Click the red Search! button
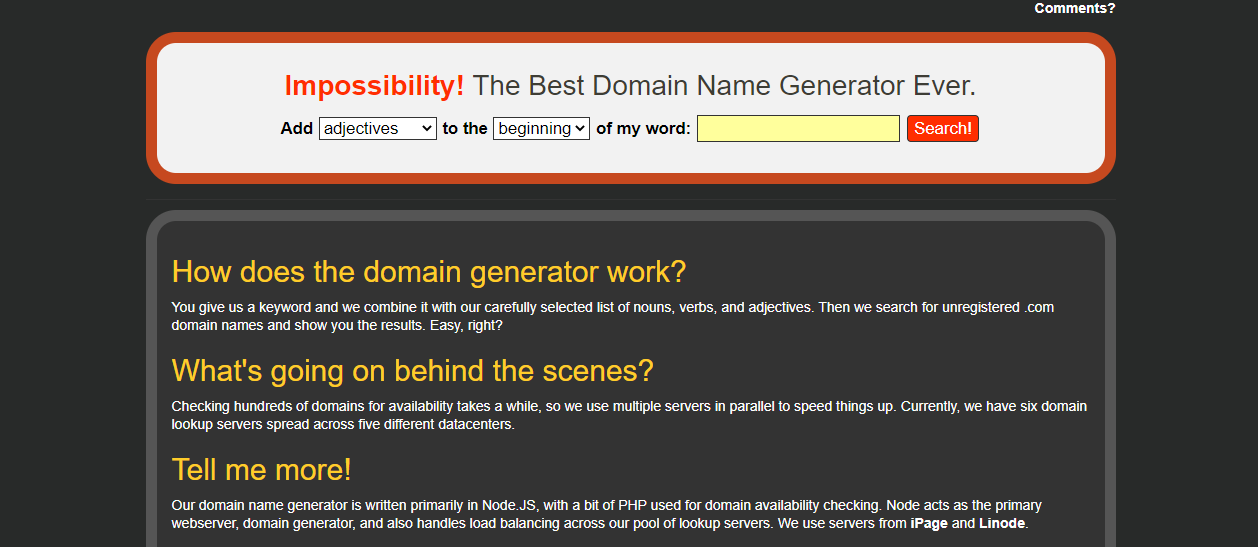The height and width of the screenshot is (547, 1258). pyautogui.click(x=943, y=128)
